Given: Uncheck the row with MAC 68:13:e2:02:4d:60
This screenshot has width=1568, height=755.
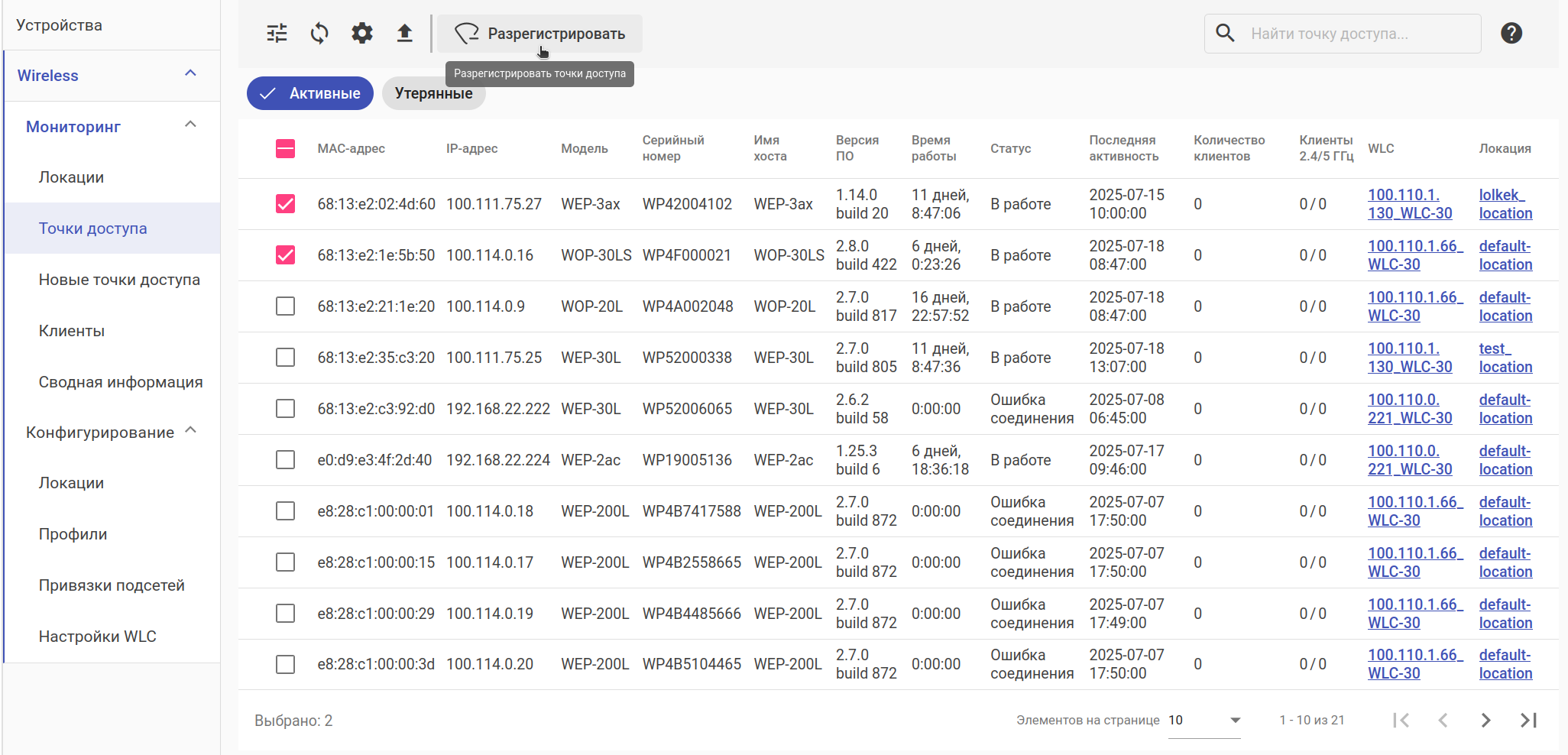Looking at the screenshot, I should click(x=285, y=204).
